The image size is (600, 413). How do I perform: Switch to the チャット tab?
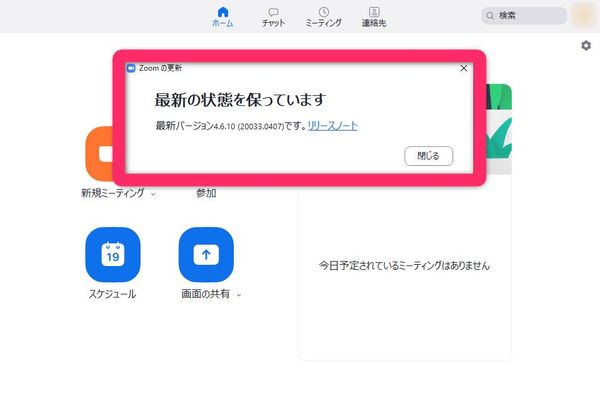273,17
